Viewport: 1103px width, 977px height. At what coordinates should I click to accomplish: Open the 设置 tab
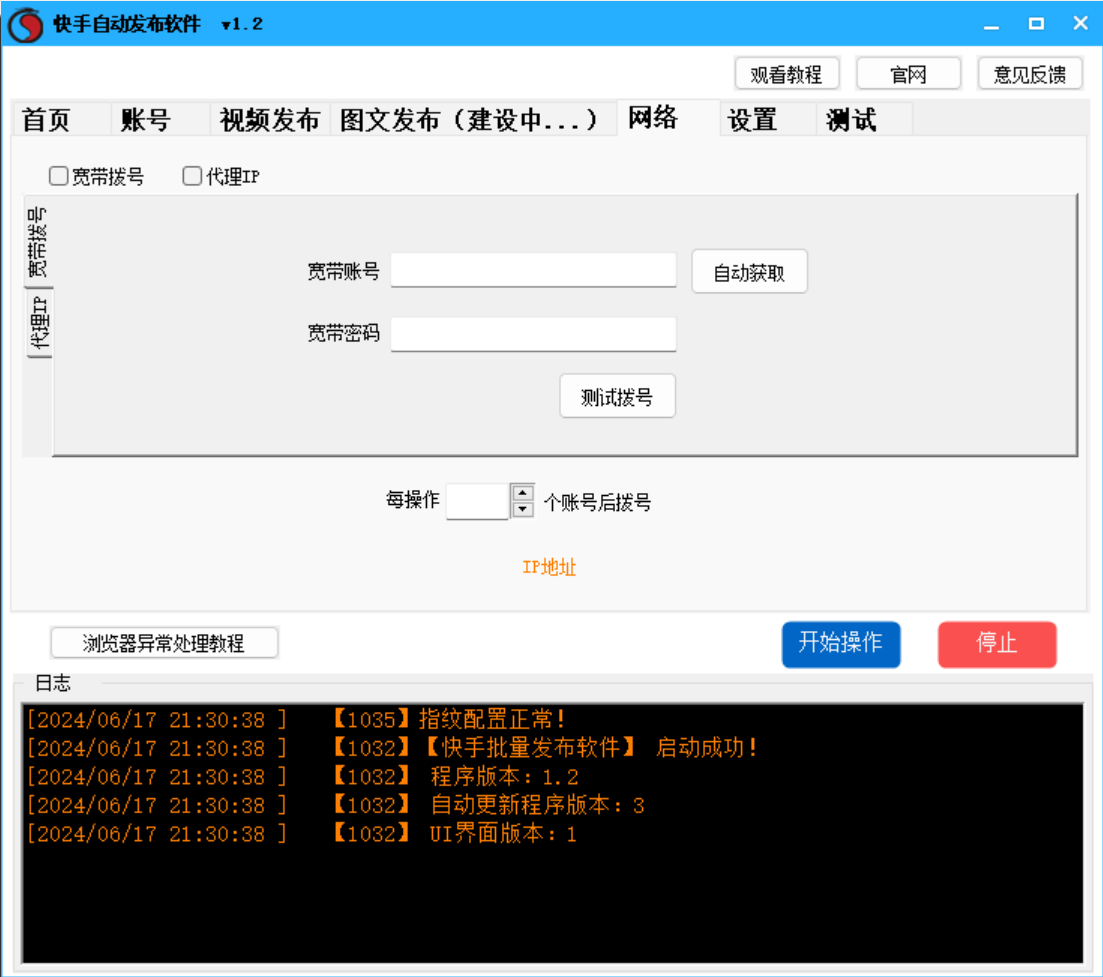coord(768,120)
